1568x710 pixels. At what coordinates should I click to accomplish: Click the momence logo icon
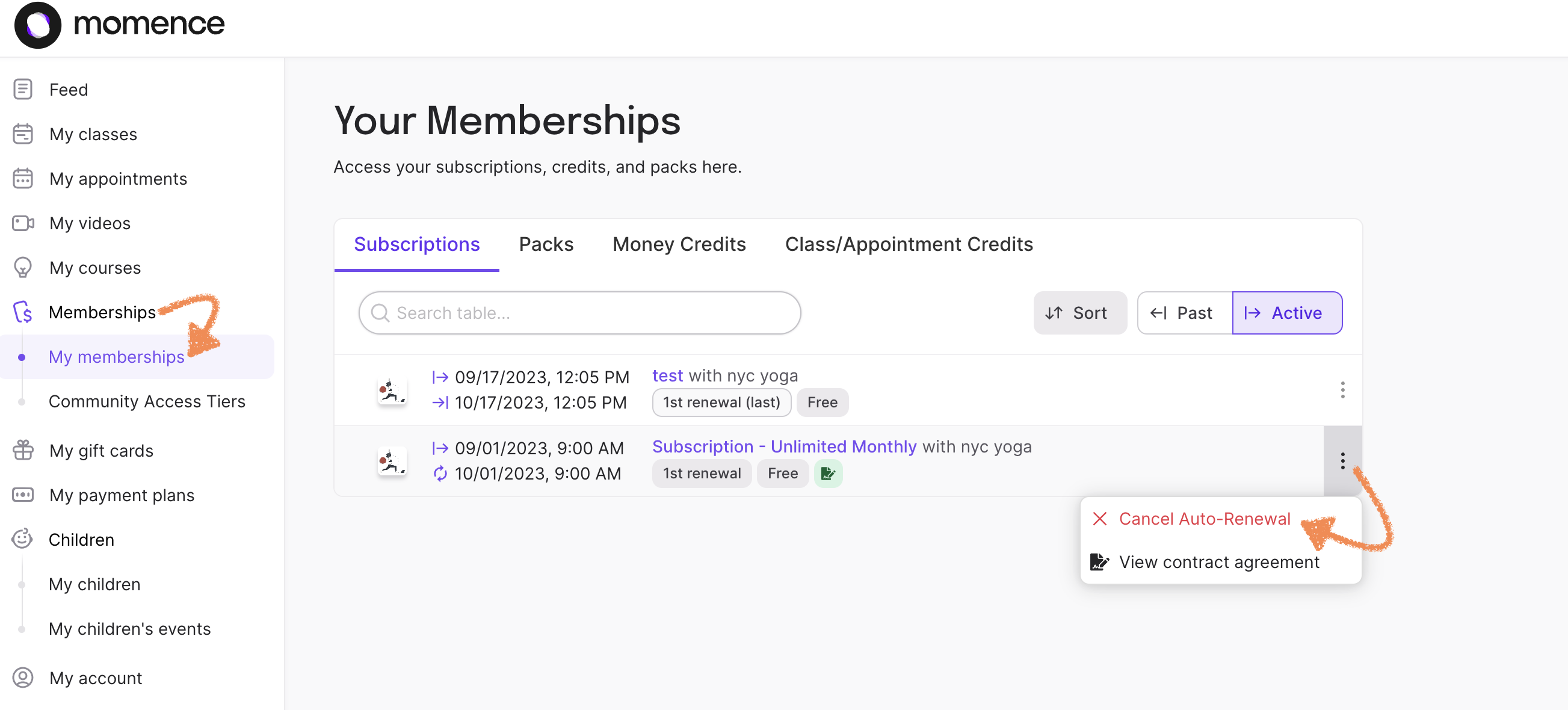coord(38,25)
